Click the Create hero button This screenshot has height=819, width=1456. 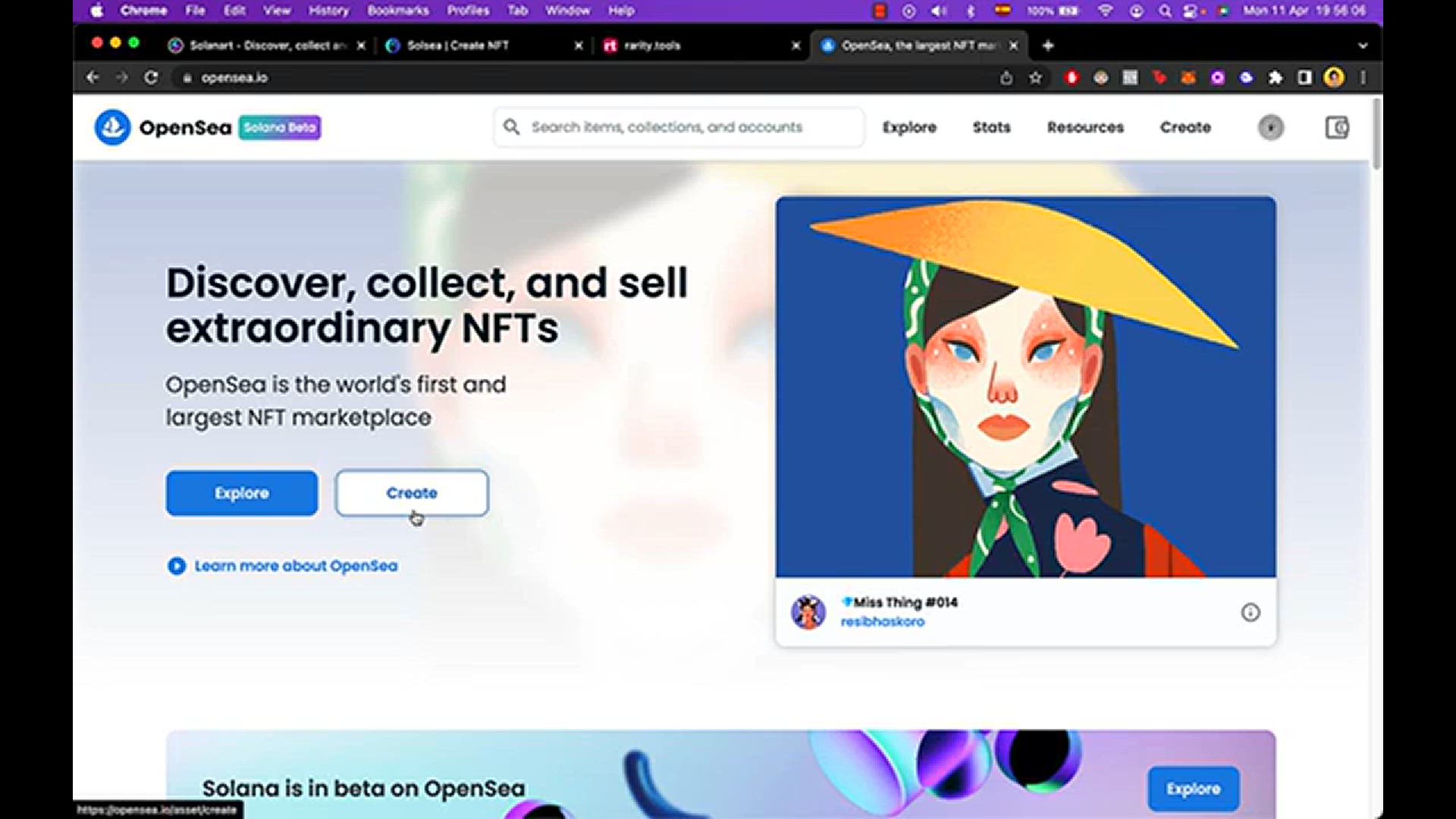(412, 493)
